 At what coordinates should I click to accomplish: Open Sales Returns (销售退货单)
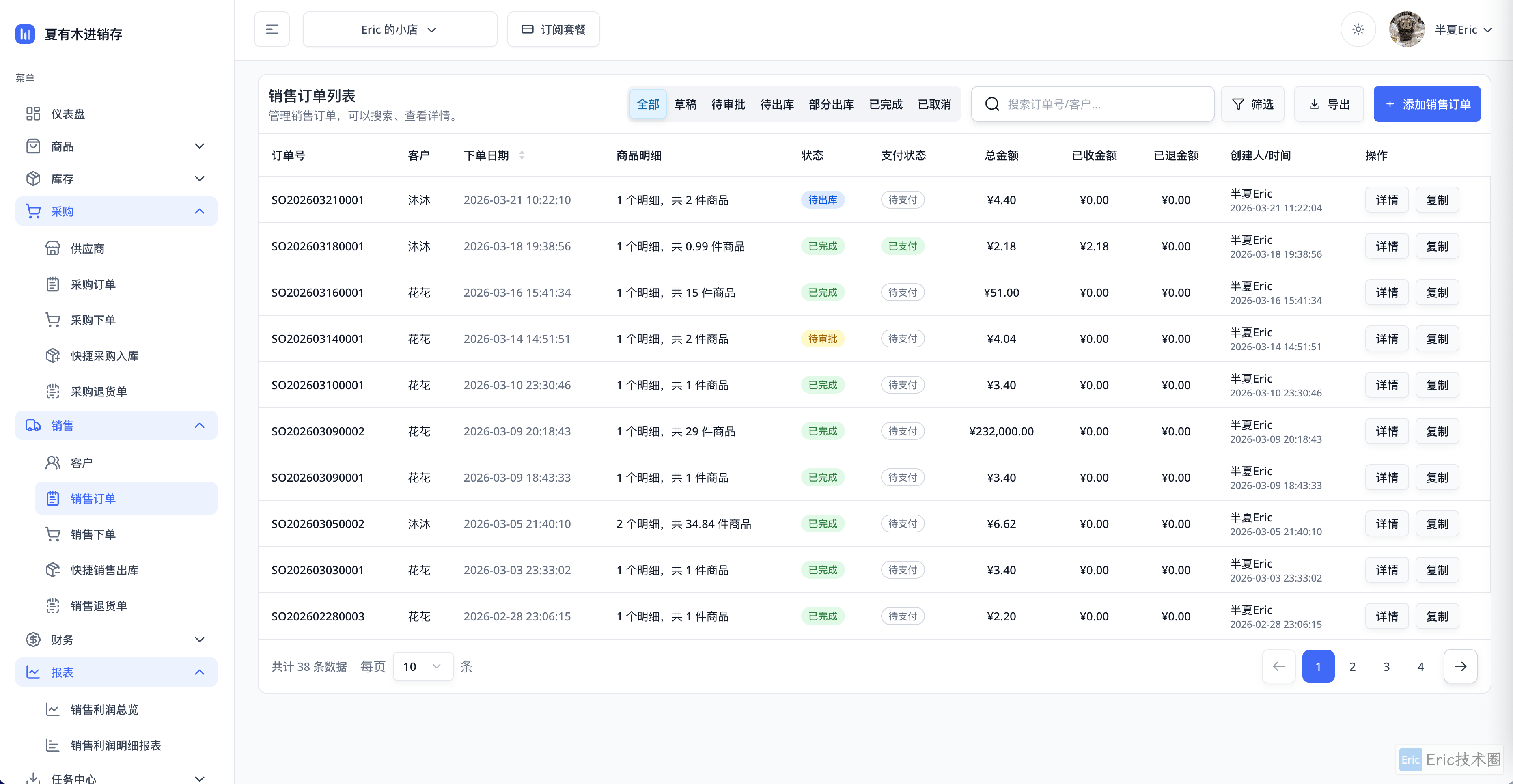(x=99, y=606)
